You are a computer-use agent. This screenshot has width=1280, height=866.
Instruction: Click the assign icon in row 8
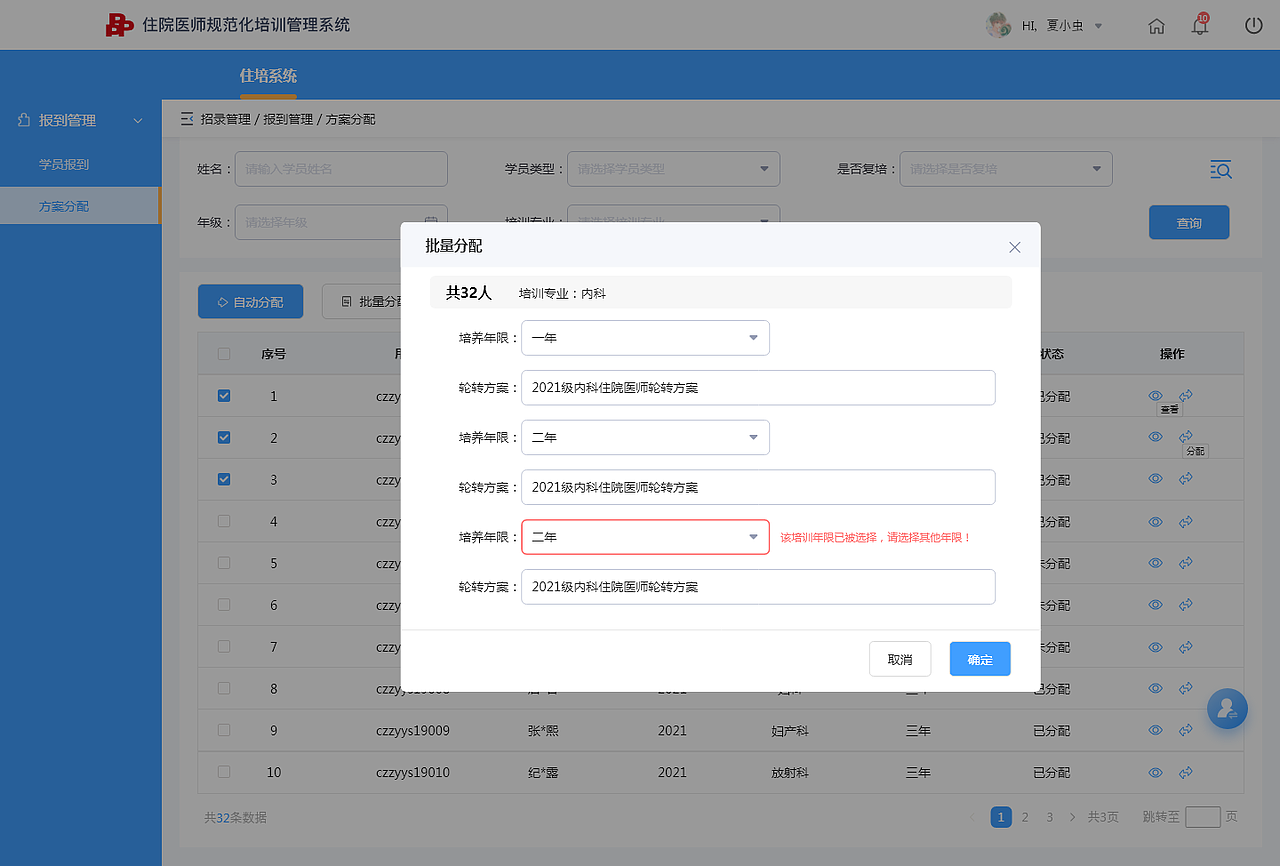pyautogui.click(x=1186, y=688)
